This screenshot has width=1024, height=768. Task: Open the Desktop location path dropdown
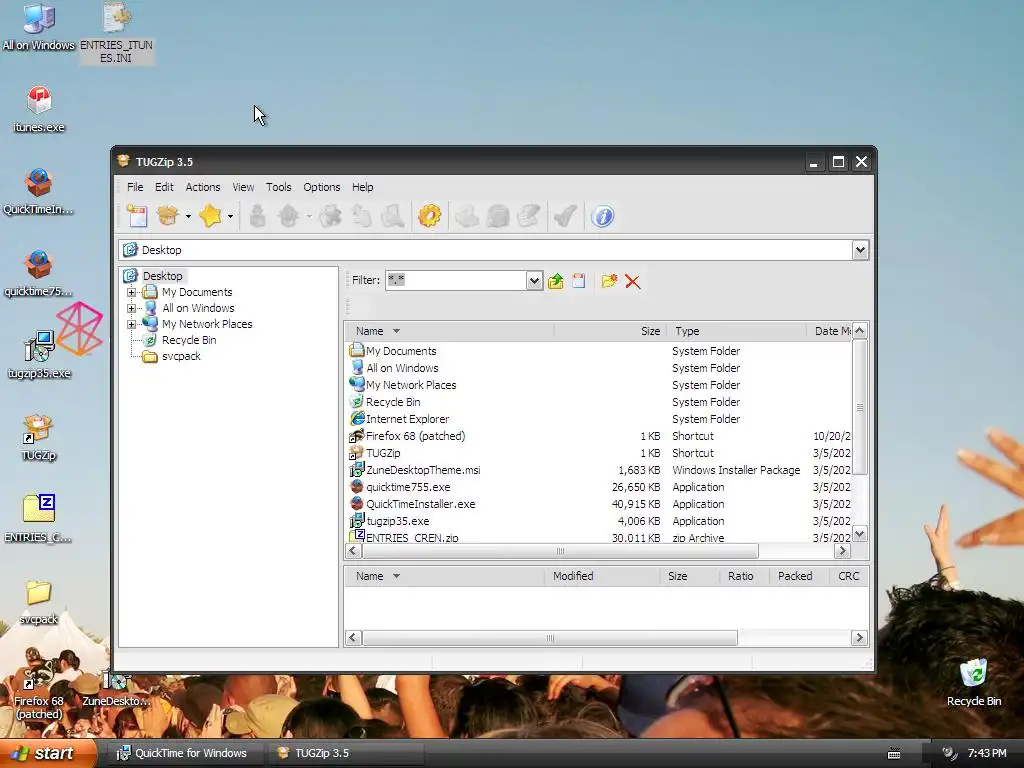point(860,249)
